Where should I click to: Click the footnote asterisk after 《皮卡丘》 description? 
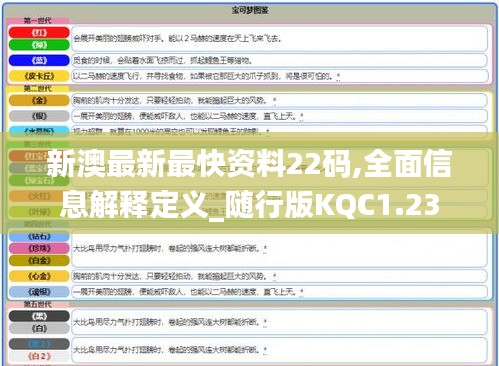(x=338, y=76)
